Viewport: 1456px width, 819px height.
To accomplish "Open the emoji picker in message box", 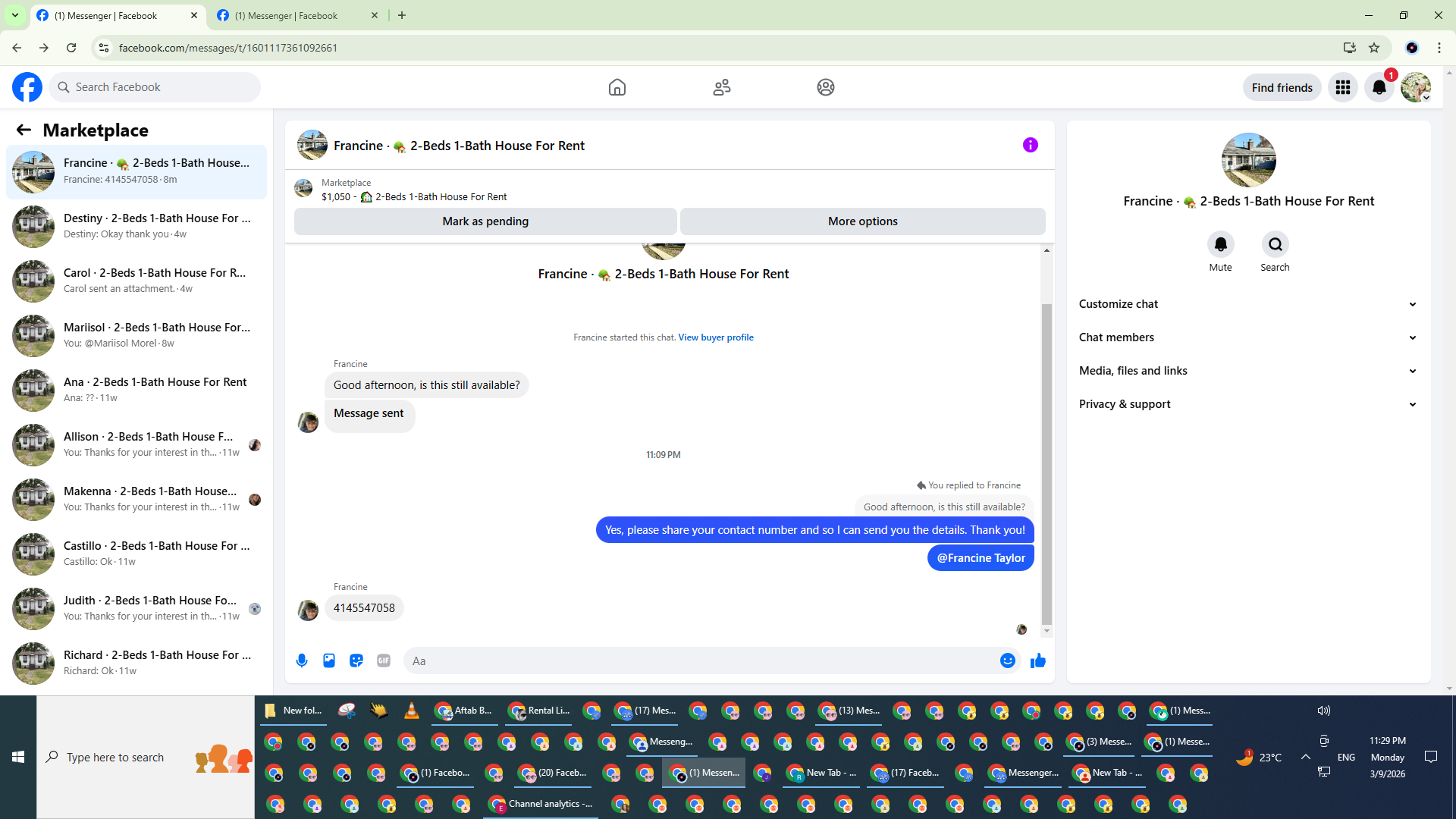I will 1007,661.
